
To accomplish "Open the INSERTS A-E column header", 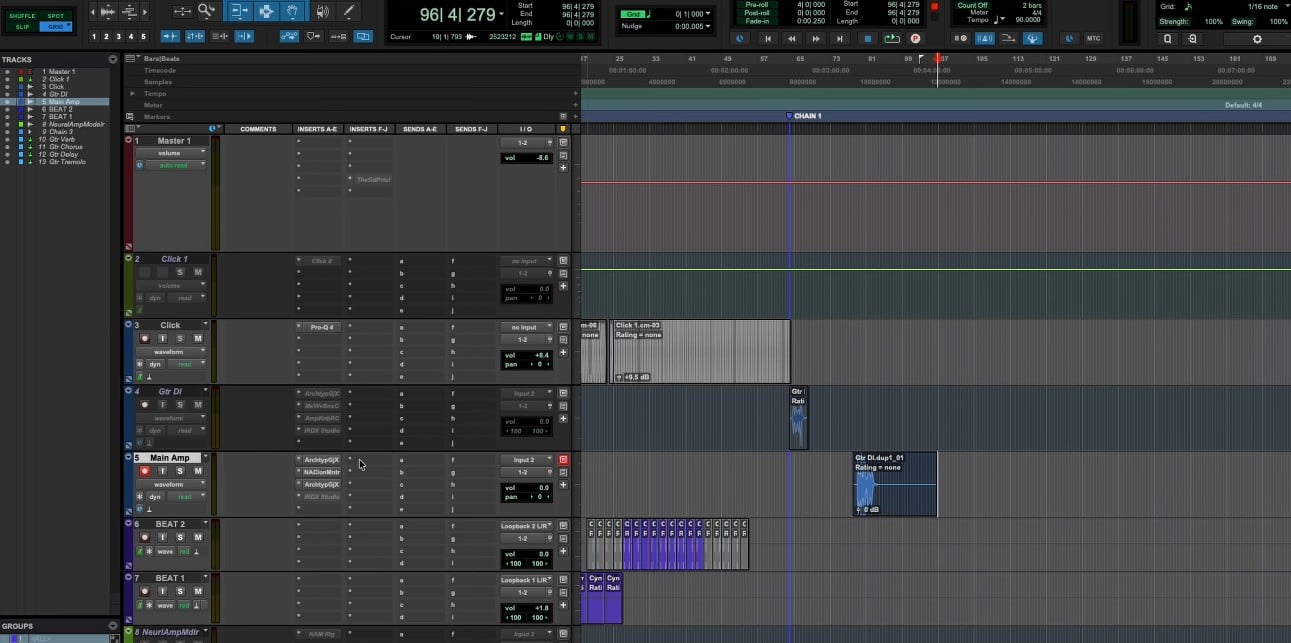I will point(318,129).
